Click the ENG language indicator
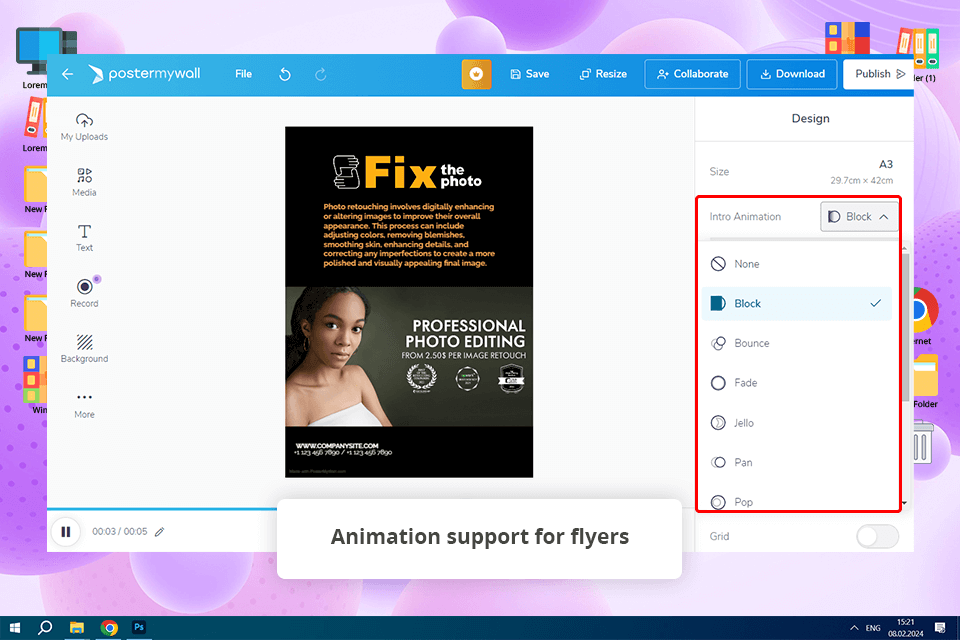960x640 pixels. pos(873,628)
